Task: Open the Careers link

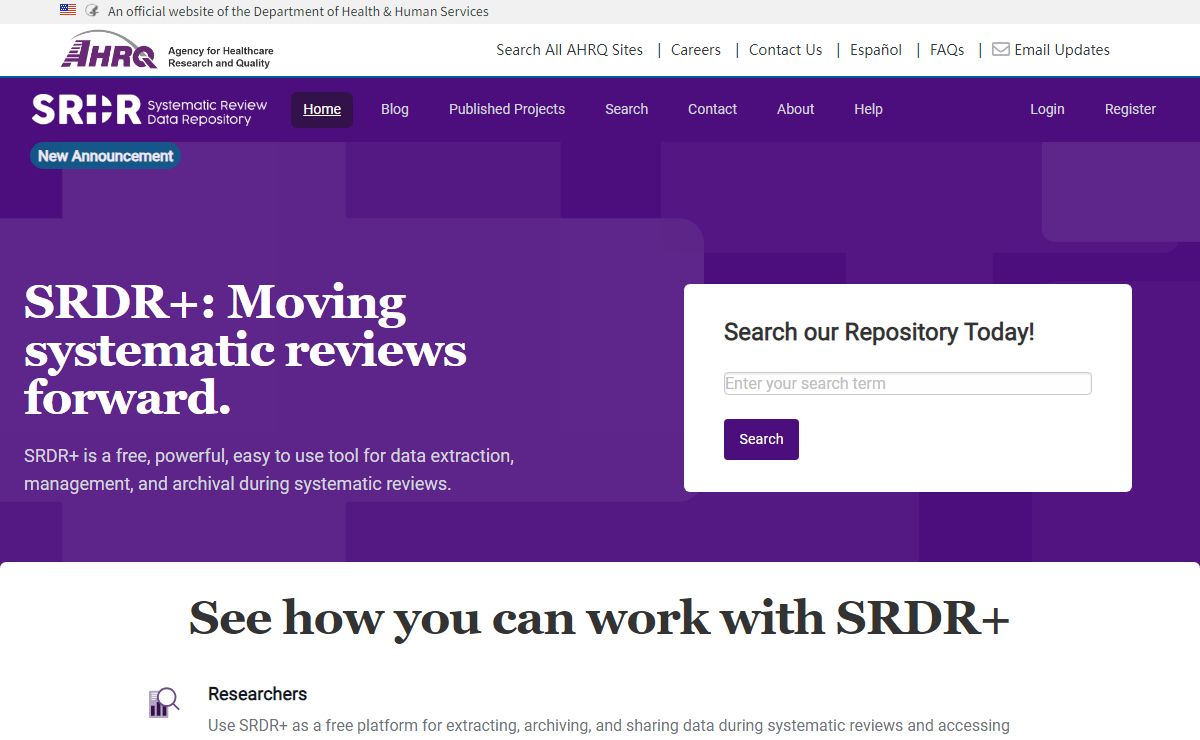Action: [x=696, y=50]
